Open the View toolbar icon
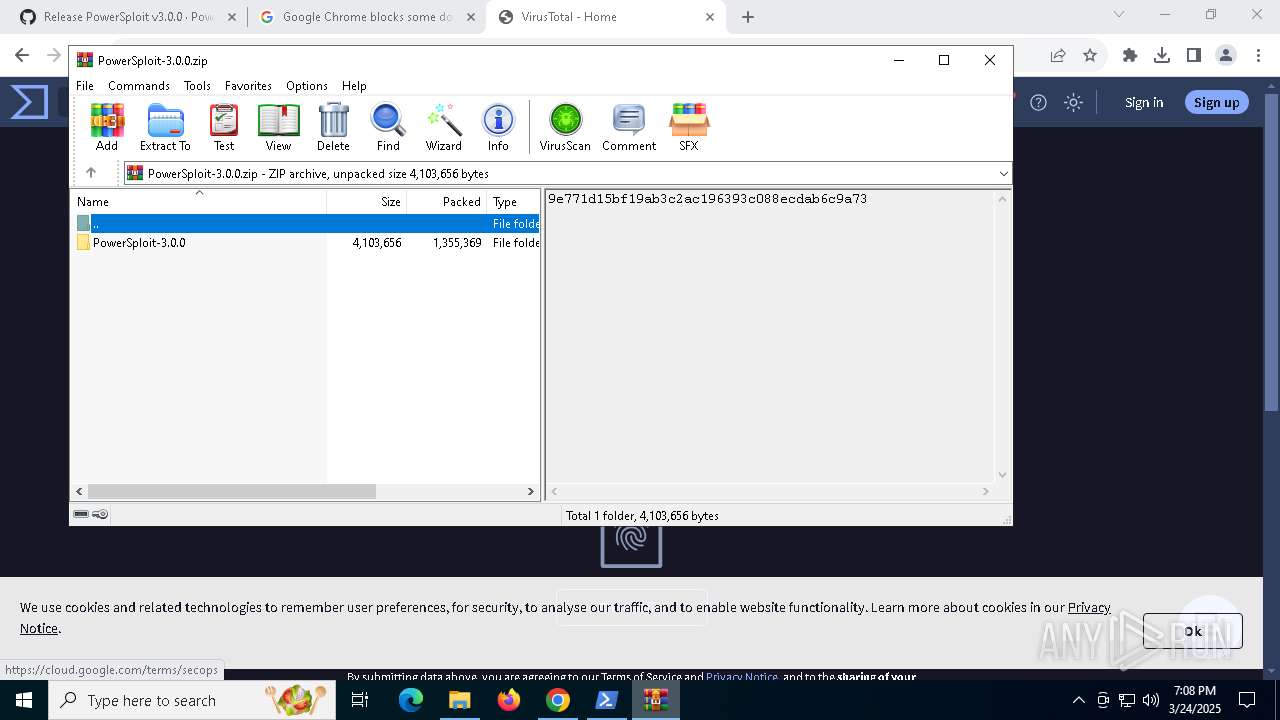This screenshot has width=1280, height=720. pos(278,127)
